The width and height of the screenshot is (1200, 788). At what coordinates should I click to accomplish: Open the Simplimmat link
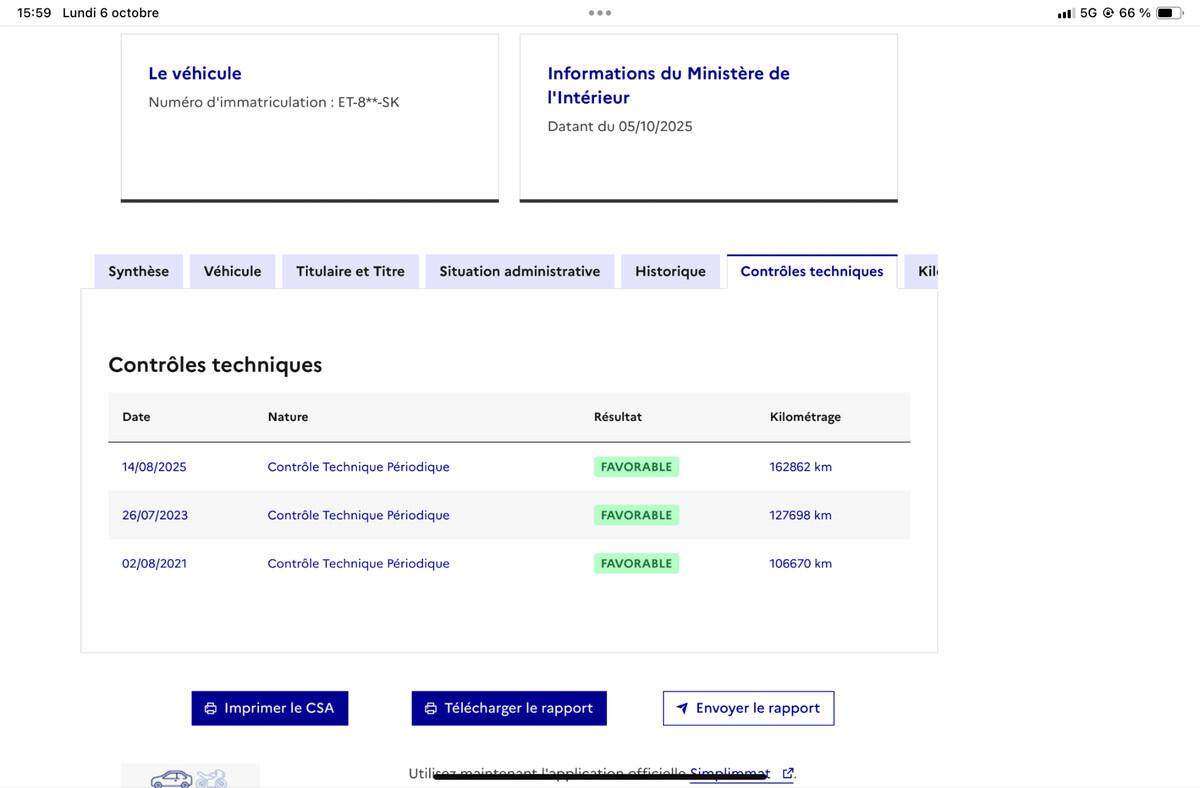coord(729,773)
